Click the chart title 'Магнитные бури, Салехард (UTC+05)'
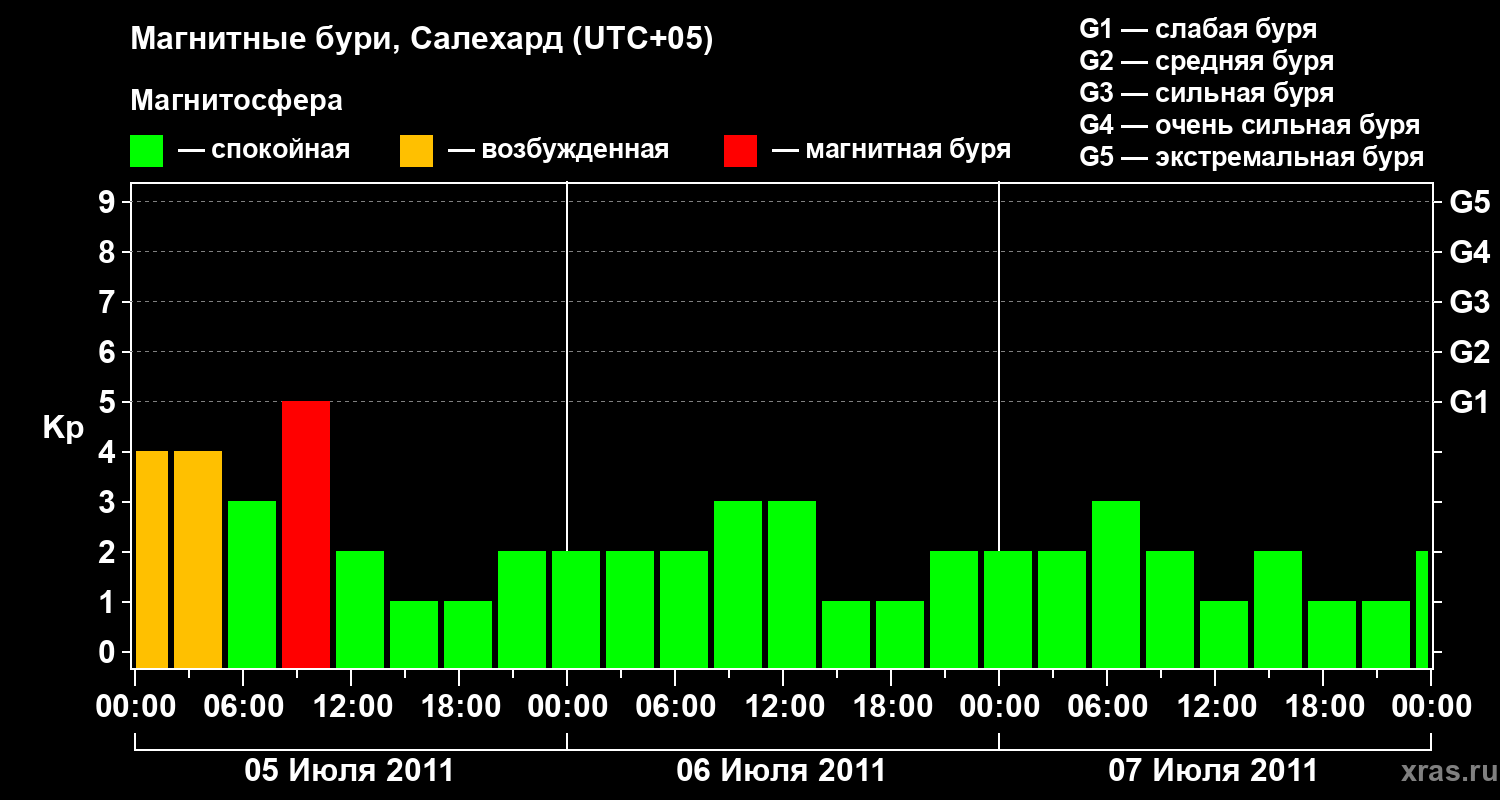Viewport: 1500px width, 800px height. point(422,40)
